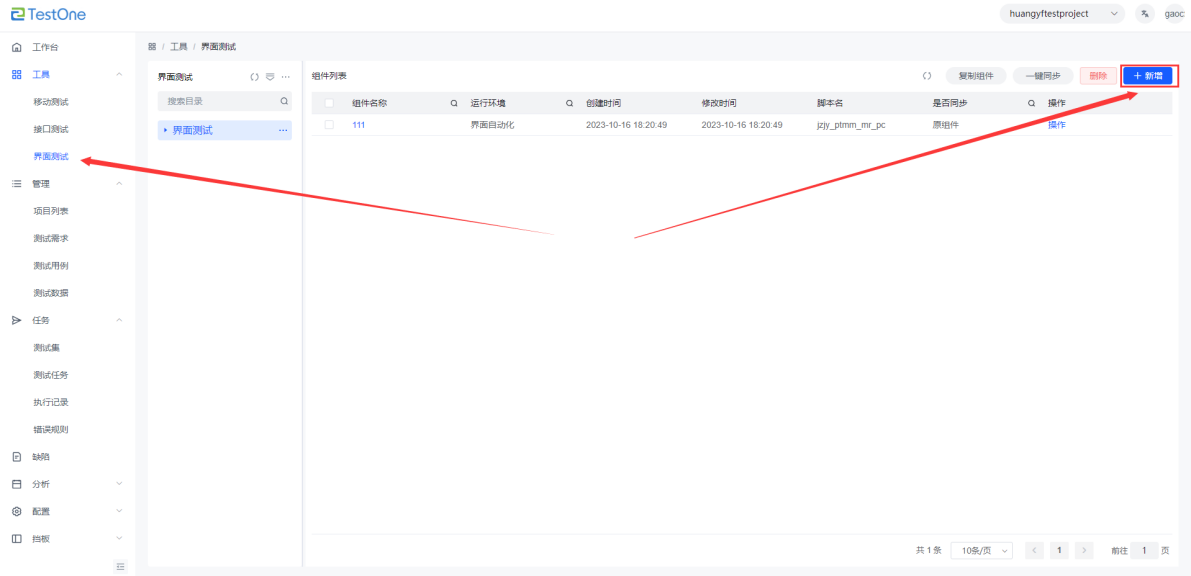The image size is (1191, 576).
Task: Select all rows via header checkbox
Action: [329, 103]
